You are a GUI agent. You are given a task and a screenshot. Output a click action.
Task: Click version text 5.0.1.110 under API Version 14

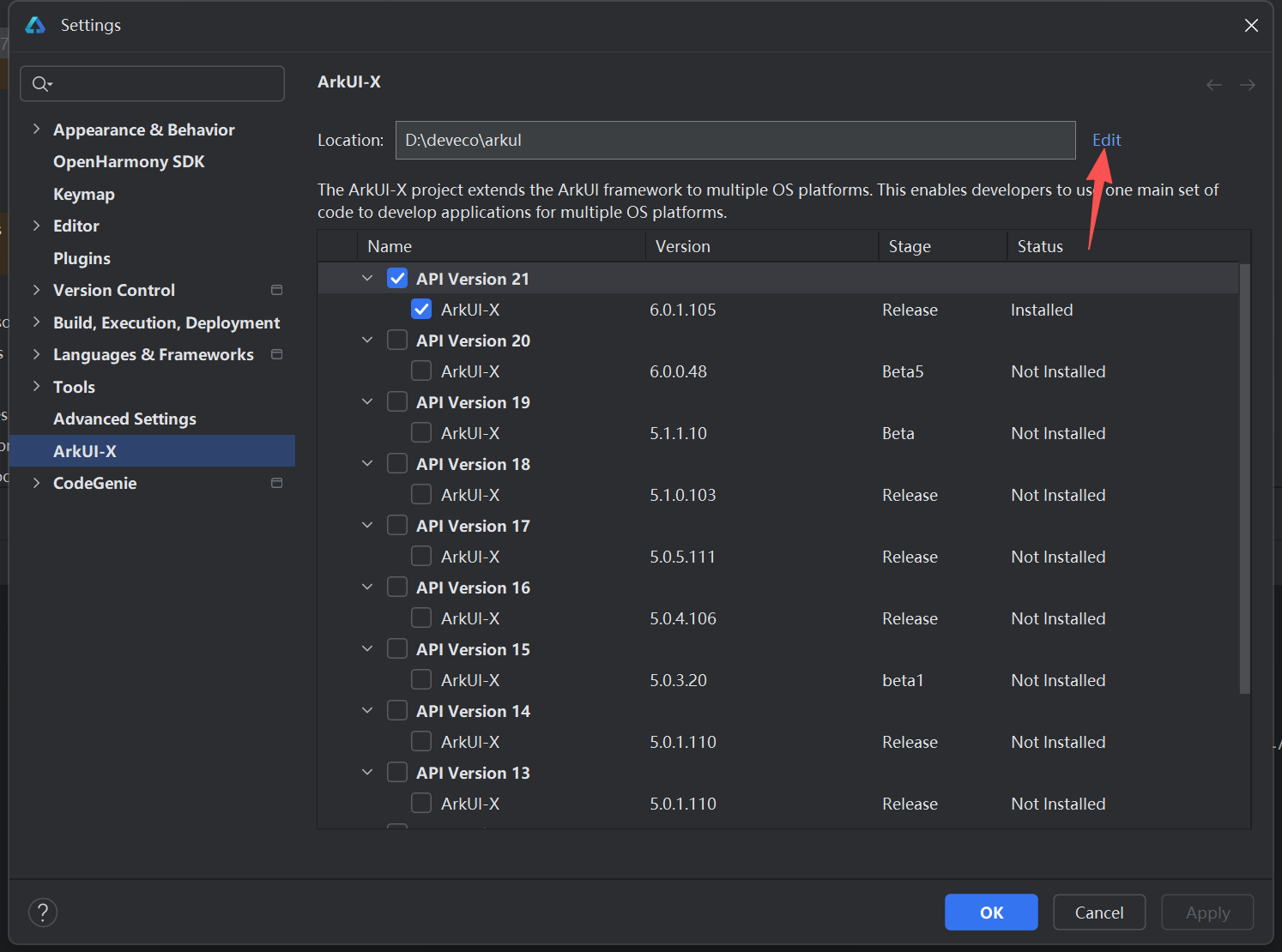tap(683, 742)
